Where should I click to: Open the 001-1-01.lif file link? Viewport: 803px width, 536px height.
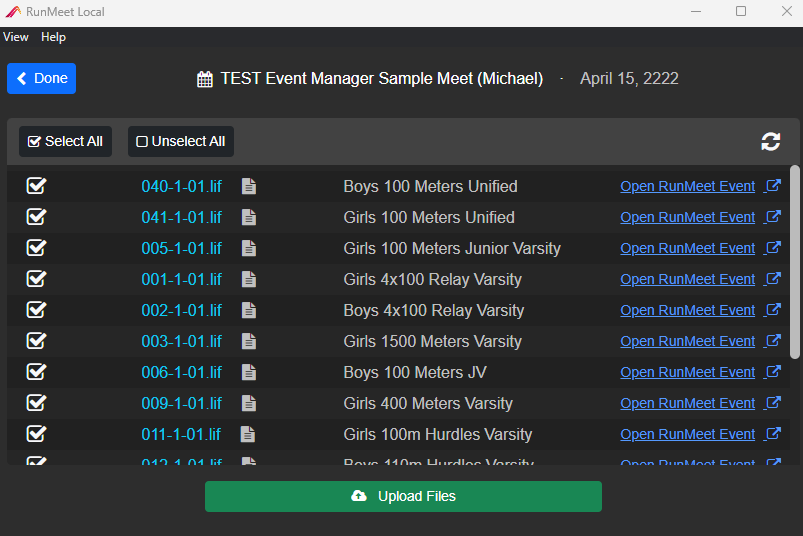(181, 280)
